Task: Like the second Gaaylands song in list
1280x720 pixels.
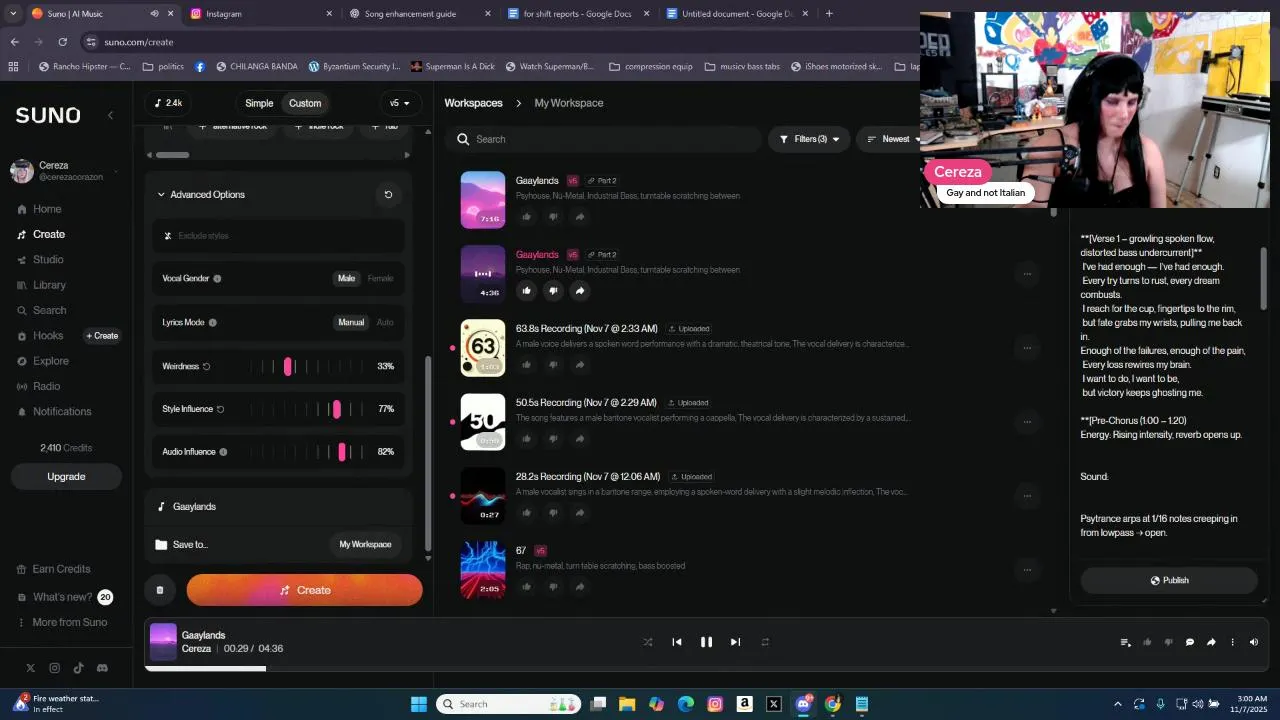Action: click(x=527, y=291)
